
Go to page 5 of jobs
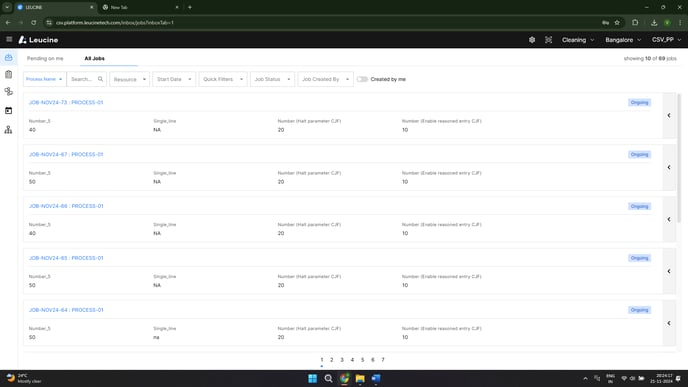[362, 360]
